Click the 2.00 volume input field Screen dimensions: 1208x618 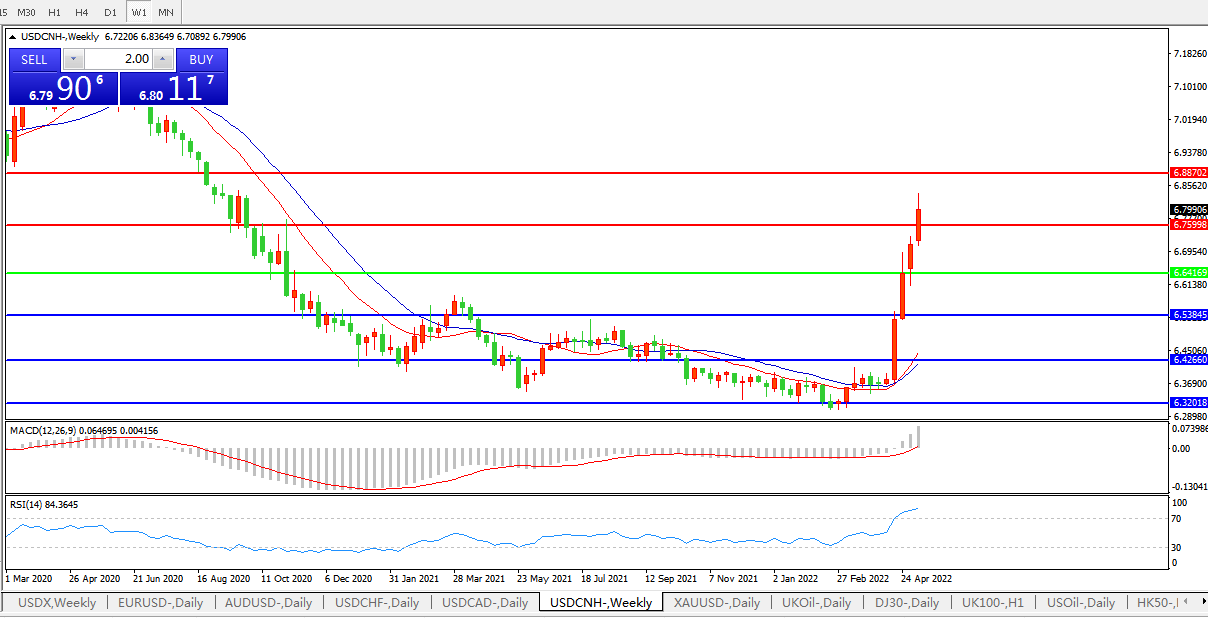(x=118, y=59)
